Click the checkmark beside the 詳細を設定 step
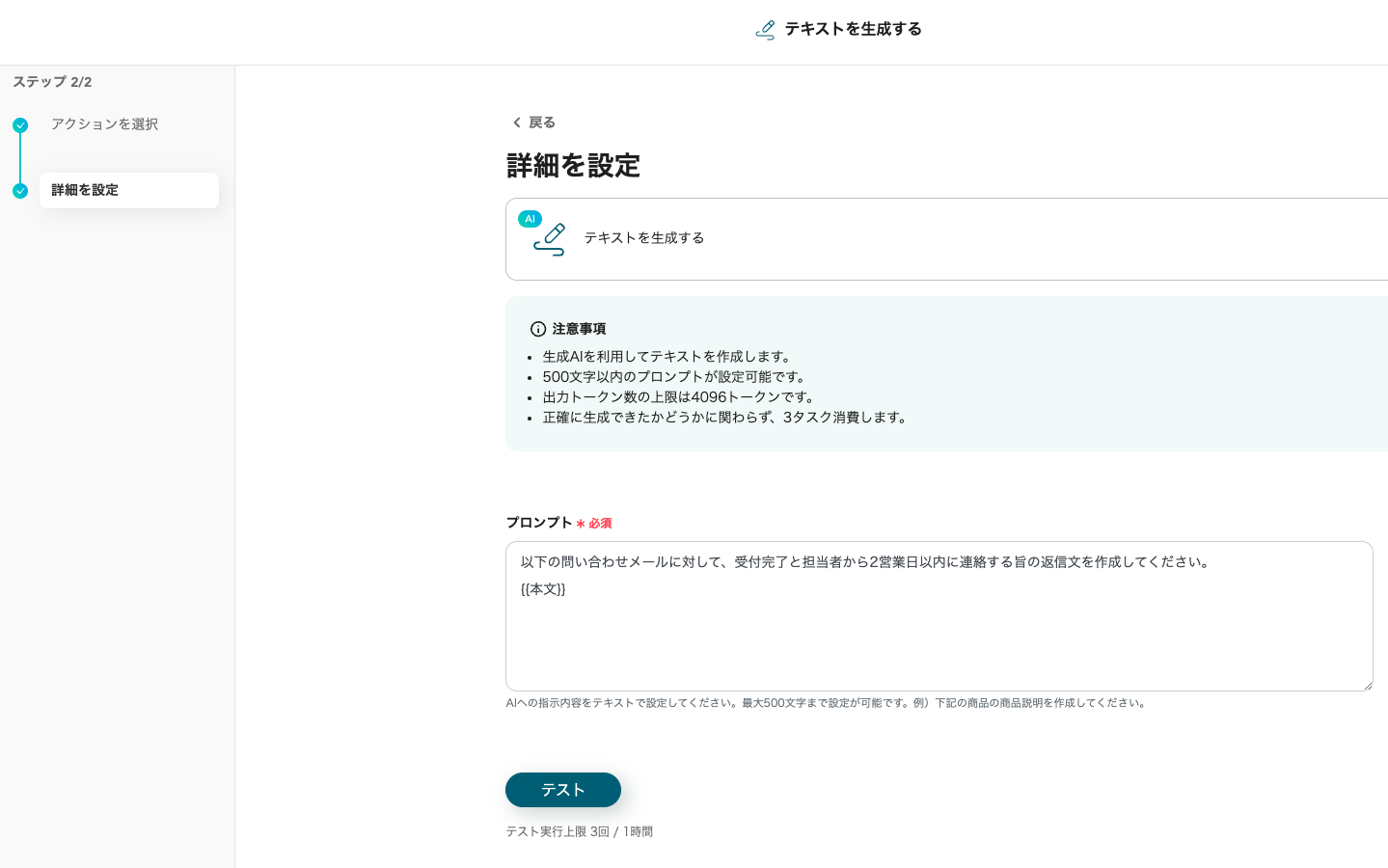The height and width of the screenshot is (868, 1388). coord(20,191)
